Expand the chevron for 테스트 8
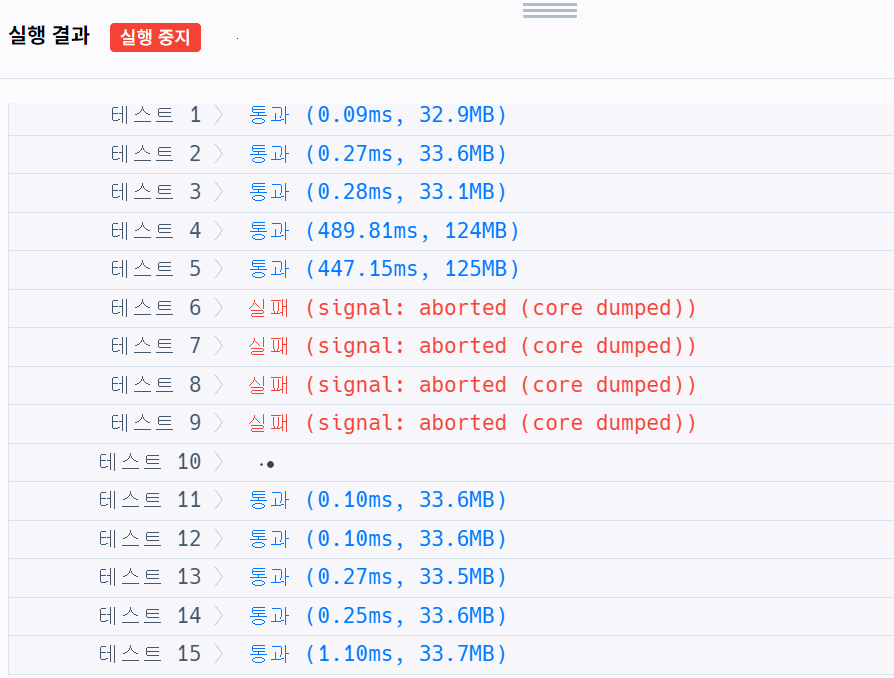894x678 pixels. click(x=219, y=385)
